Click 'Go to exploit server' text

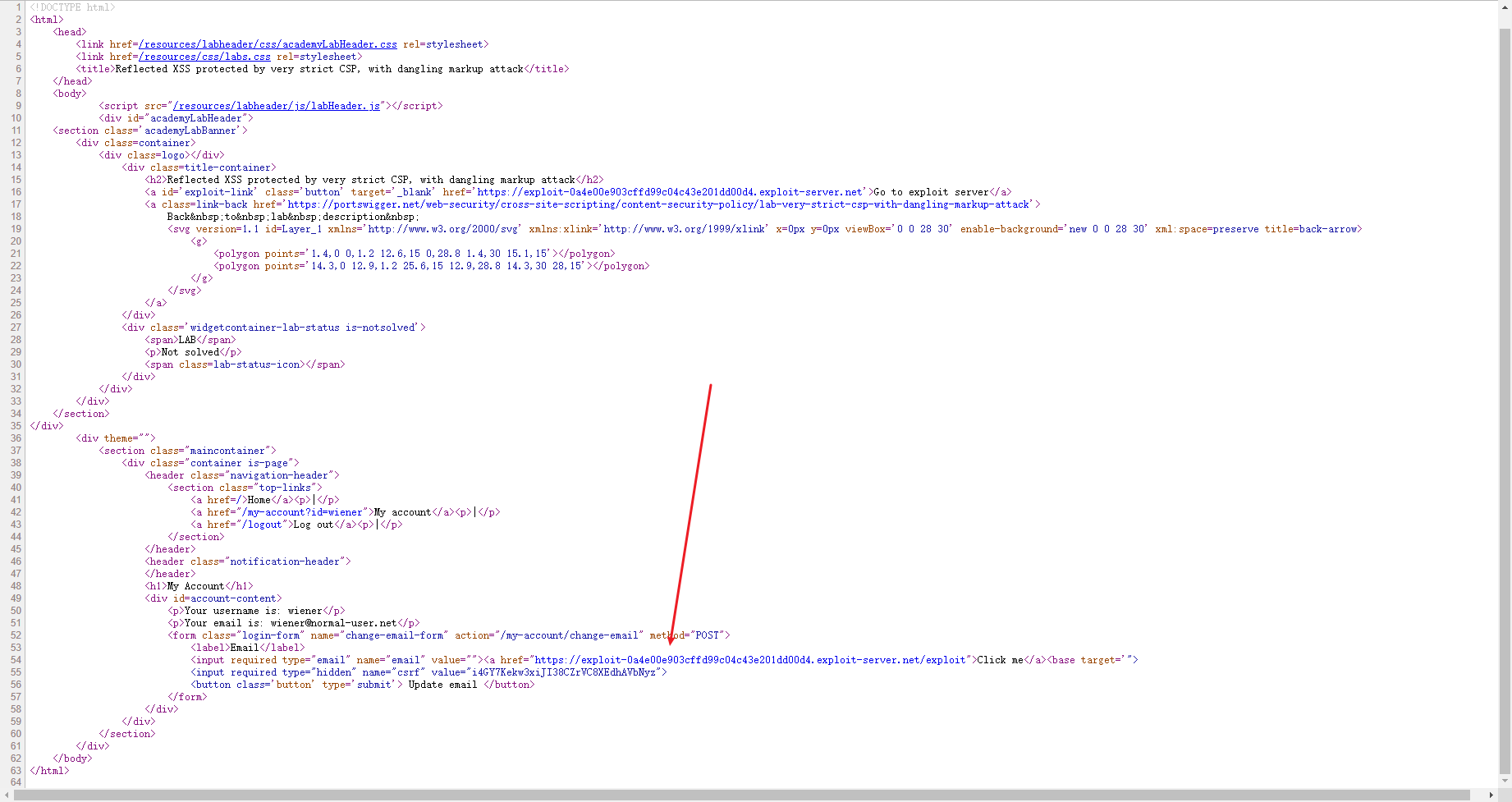pyautogui.click(x=931, y=192)
